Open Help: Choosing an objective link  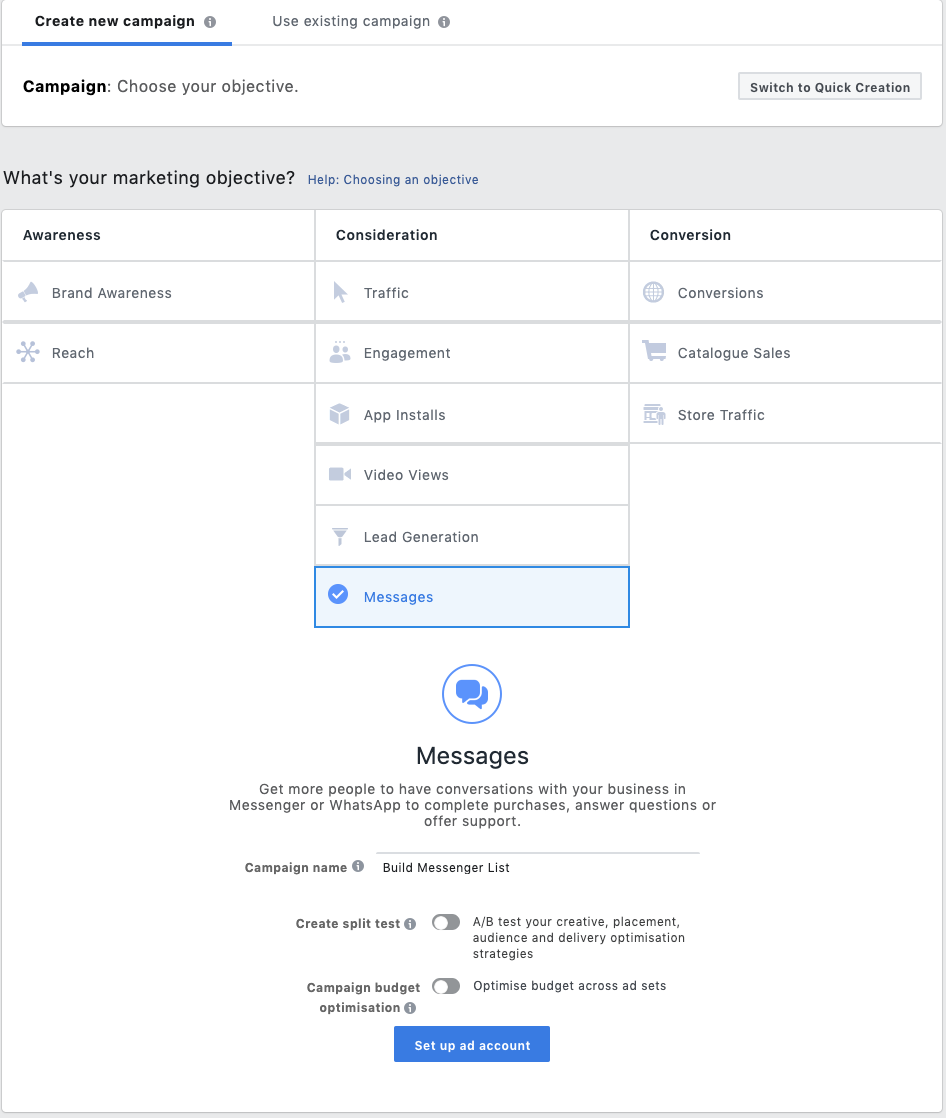point(393,180)
